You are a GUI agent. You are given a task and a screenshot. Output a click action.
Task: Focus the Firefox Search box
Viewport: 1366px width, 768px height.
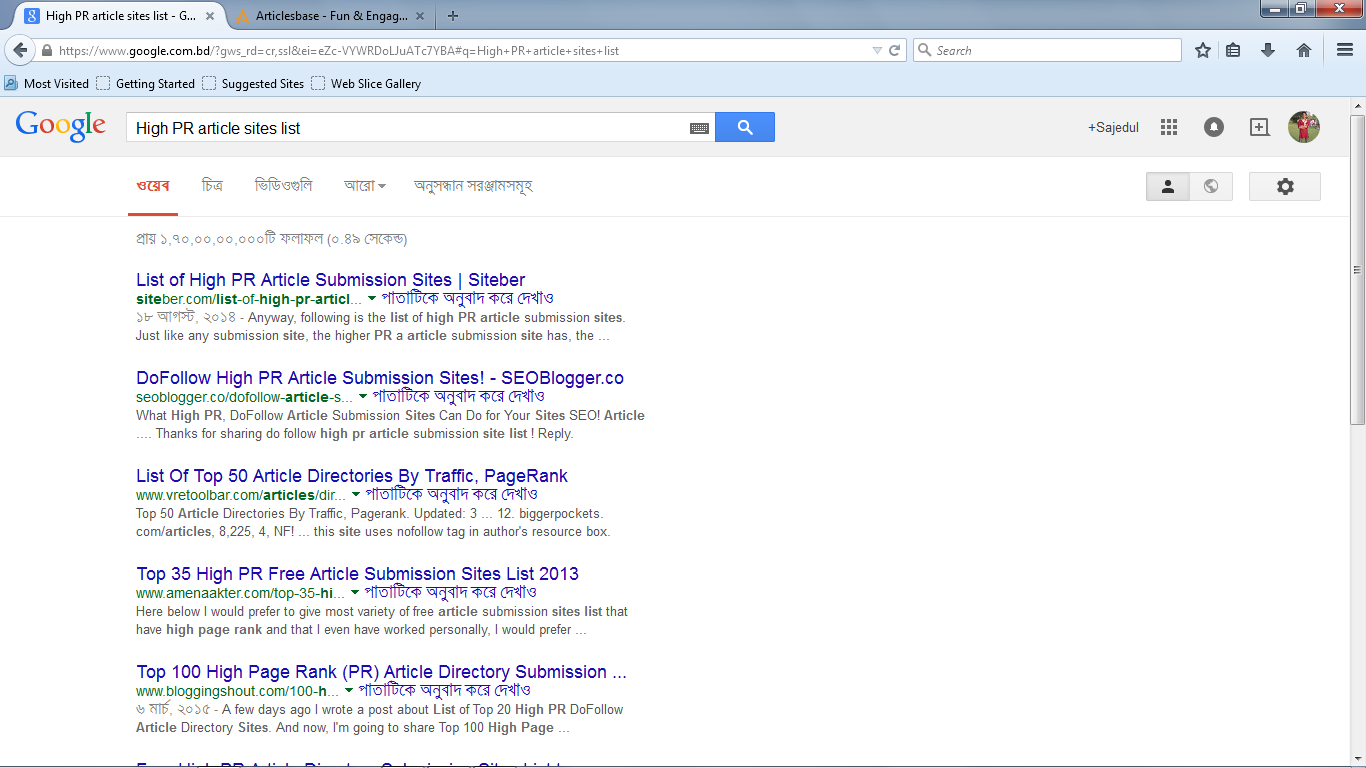(1047, 50)
